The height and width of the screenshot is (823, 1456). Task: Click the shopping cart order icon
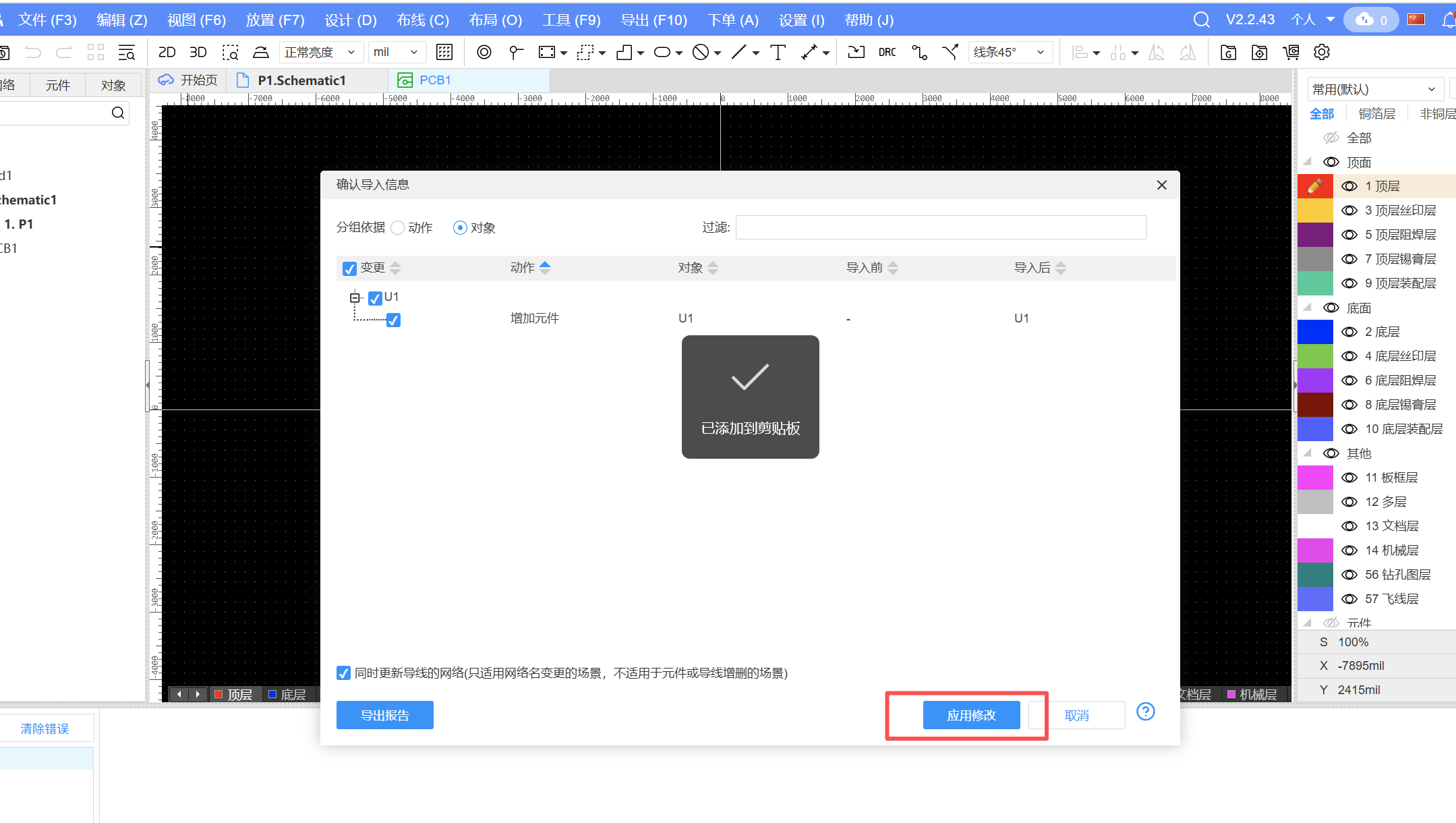click(1291, 52)
